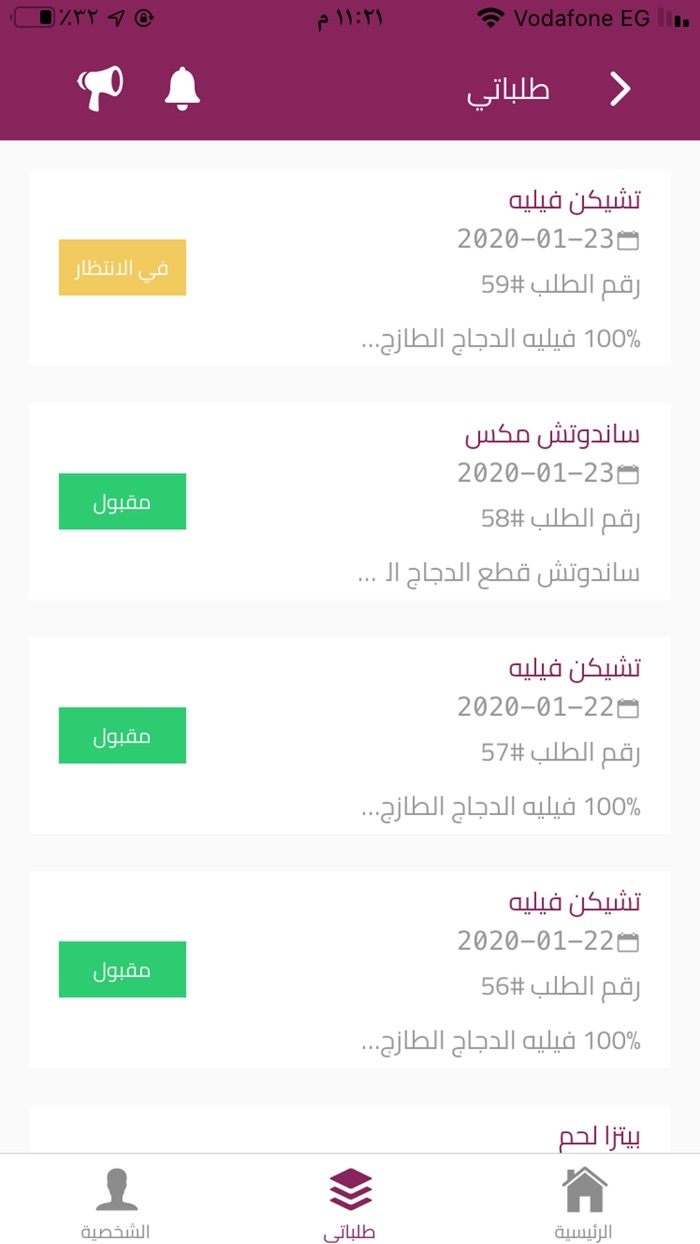
Task: Tap green مقبول badge on order #57
Action: pos(122,735)
